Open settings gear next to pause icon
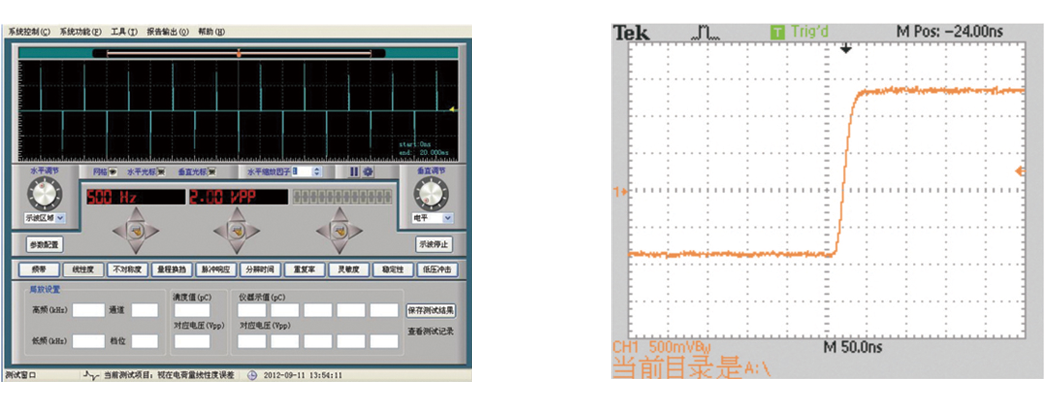This screenshot has height=403, width=1048. (367, 172)
